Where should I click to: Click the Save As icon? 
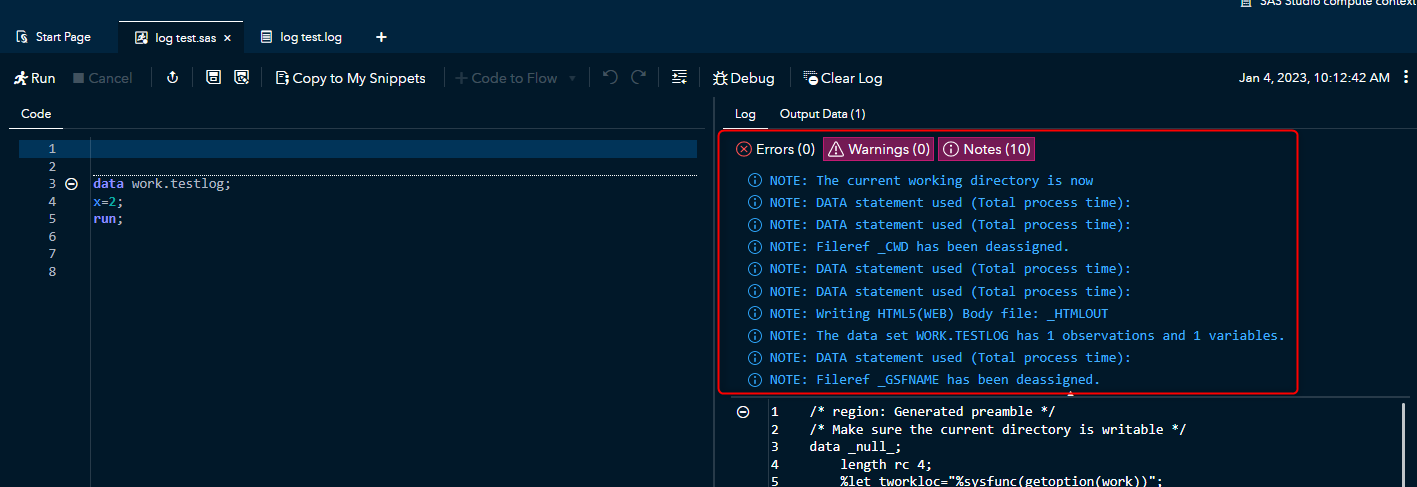[x=241, y=78]
